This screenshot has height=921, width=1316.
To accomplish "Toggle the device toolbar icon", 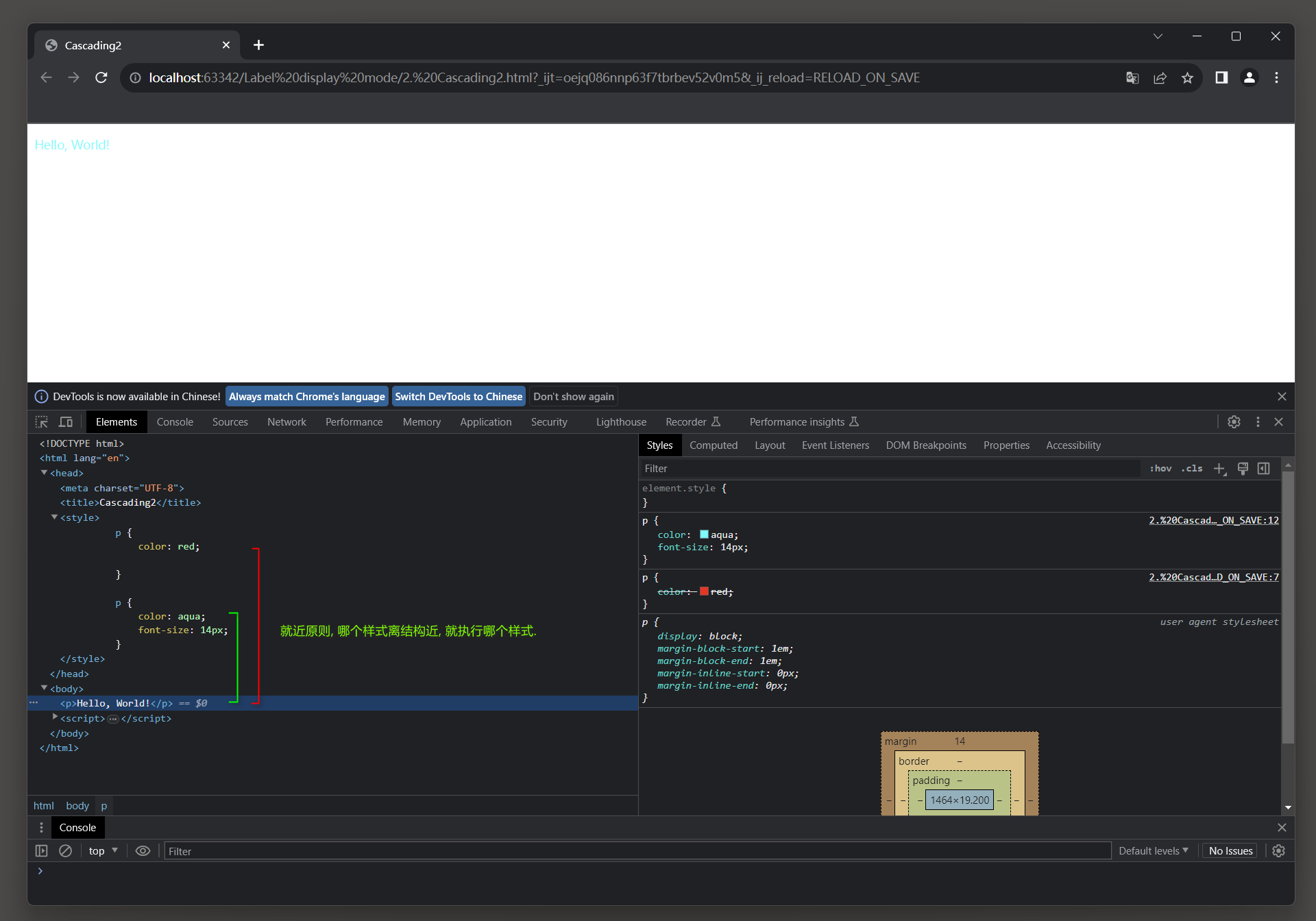I will click(x=66, y=422).
